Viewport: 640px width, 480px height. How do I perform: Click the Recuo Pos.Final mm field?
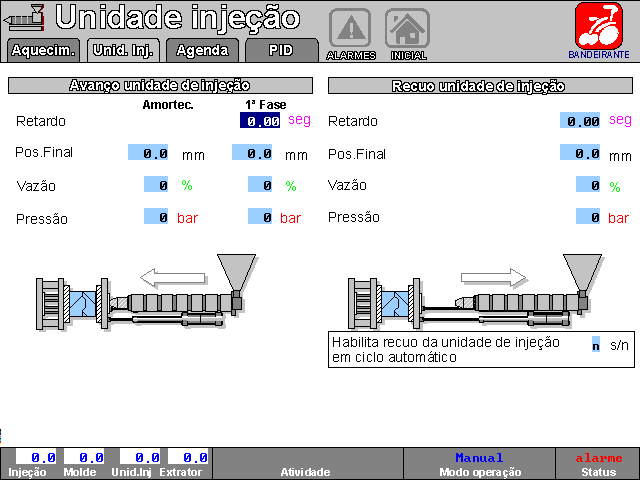click(x=580, y=153)
